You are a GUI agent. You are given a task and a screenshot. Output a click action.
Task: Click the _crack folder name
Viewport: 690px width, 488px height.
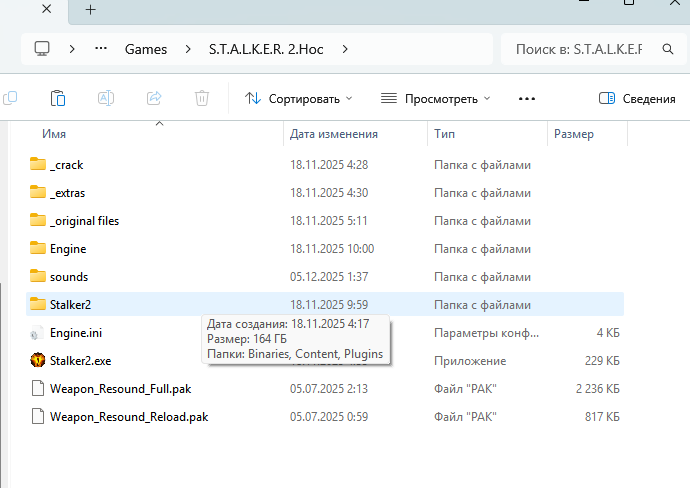[66, 165]
